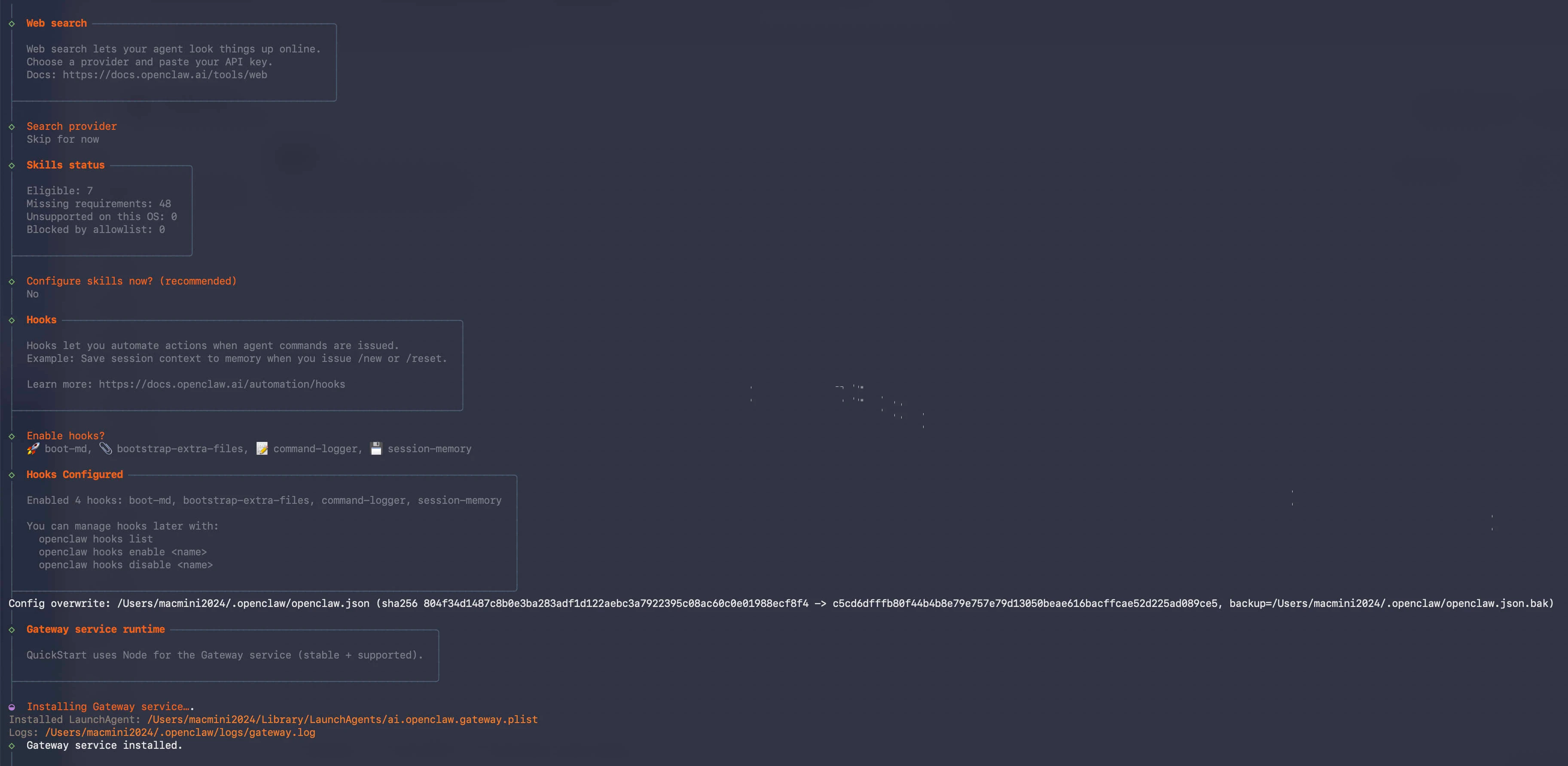
Task: Click the memo emoji beside command-logger
Action: pos(262,449)
